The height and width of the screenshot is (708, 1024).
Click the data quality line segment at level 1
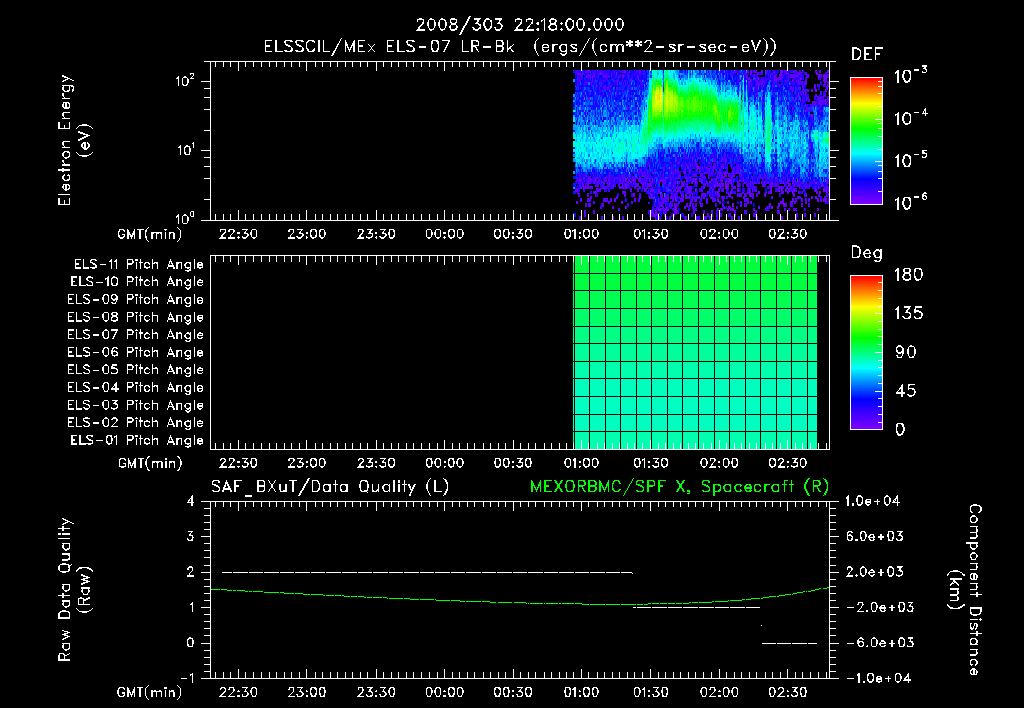(x=697, y=607)
